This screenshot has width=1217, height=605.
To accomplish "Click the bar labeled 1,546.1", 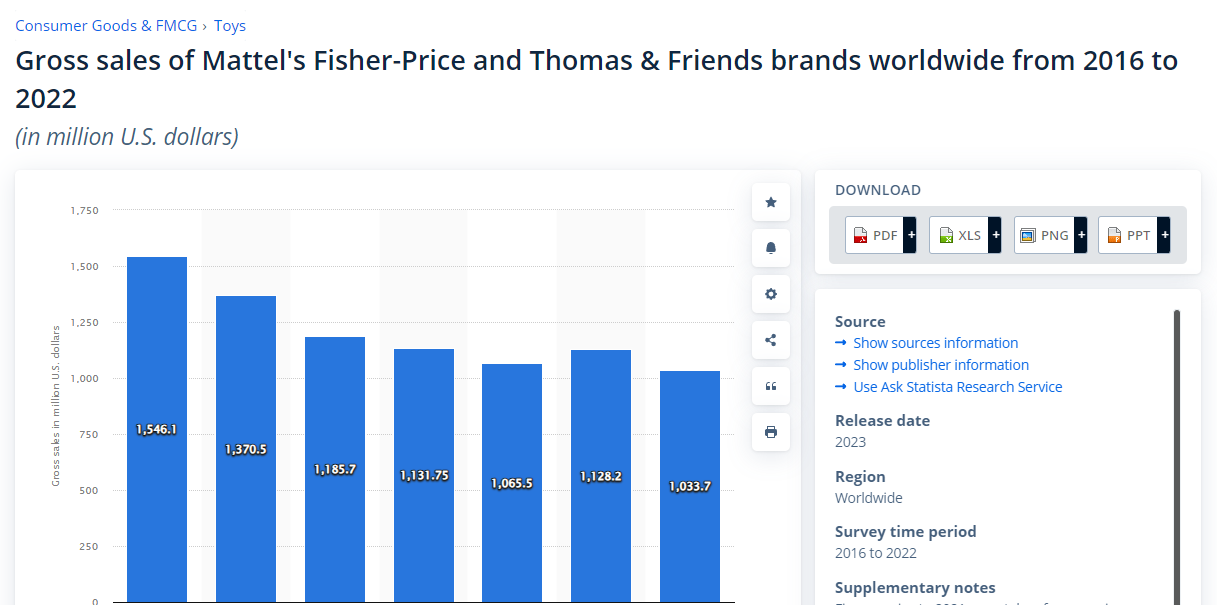I will (157, 429).
